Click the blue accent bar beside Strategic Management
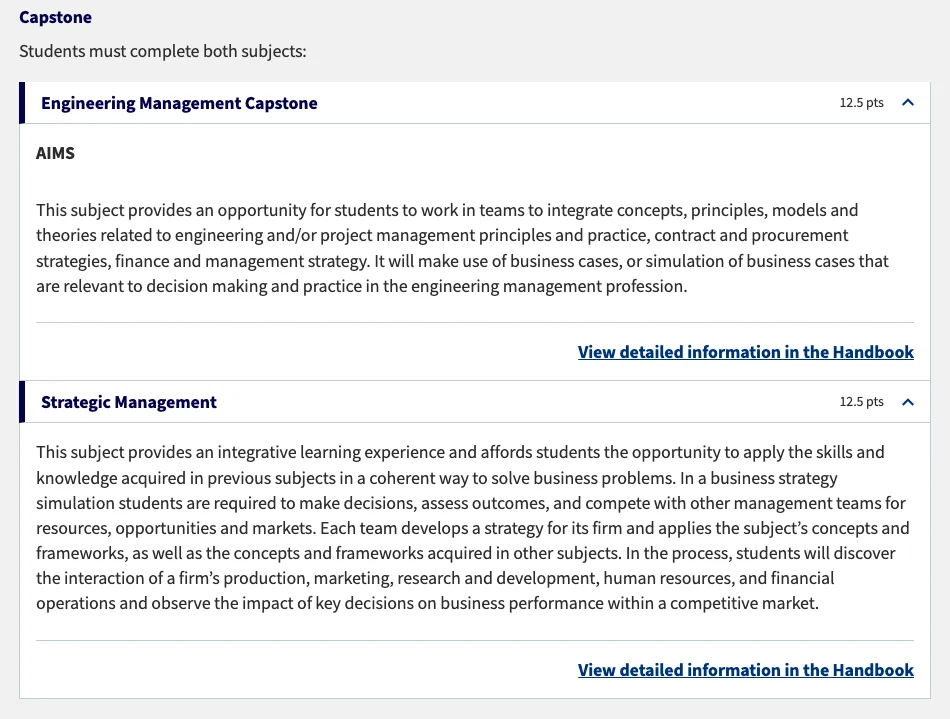The height and width of the screenshot is (719, 950). click(x=21, y=402)
